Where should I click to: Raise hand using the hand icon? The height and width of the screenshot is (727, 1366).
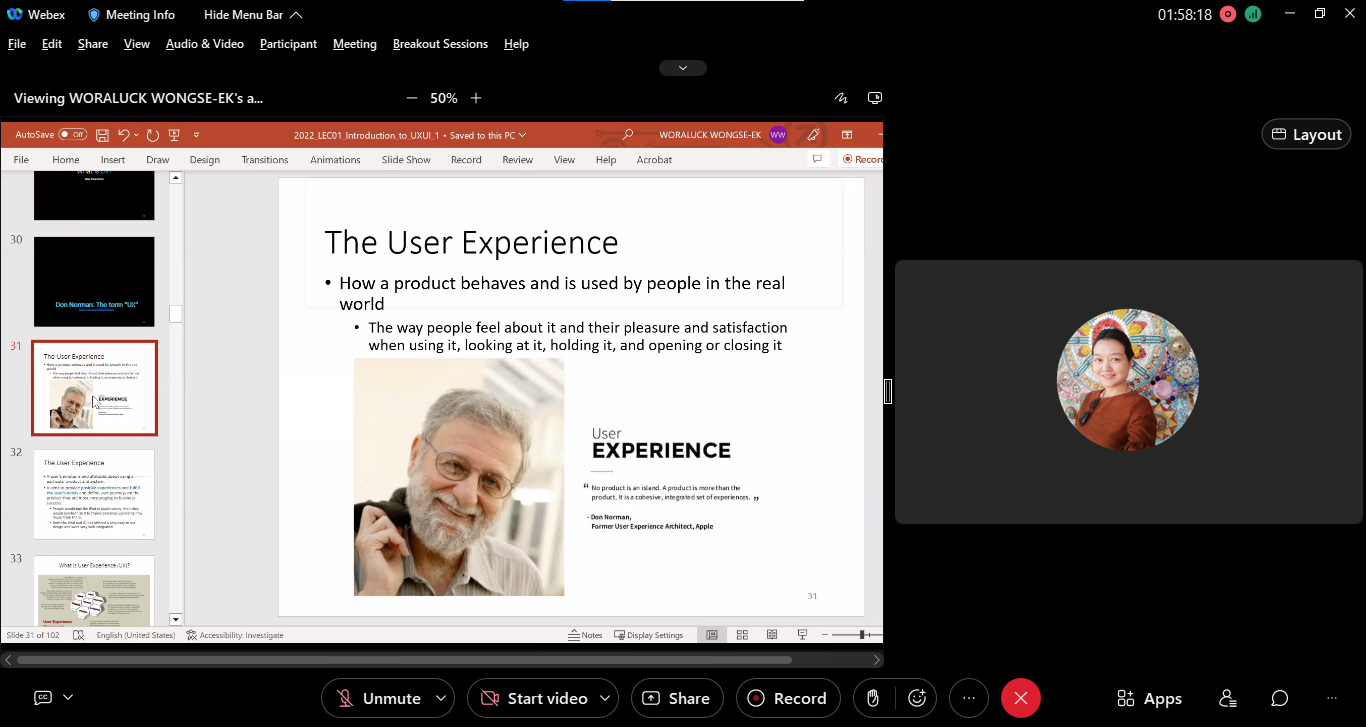point(873,698)
